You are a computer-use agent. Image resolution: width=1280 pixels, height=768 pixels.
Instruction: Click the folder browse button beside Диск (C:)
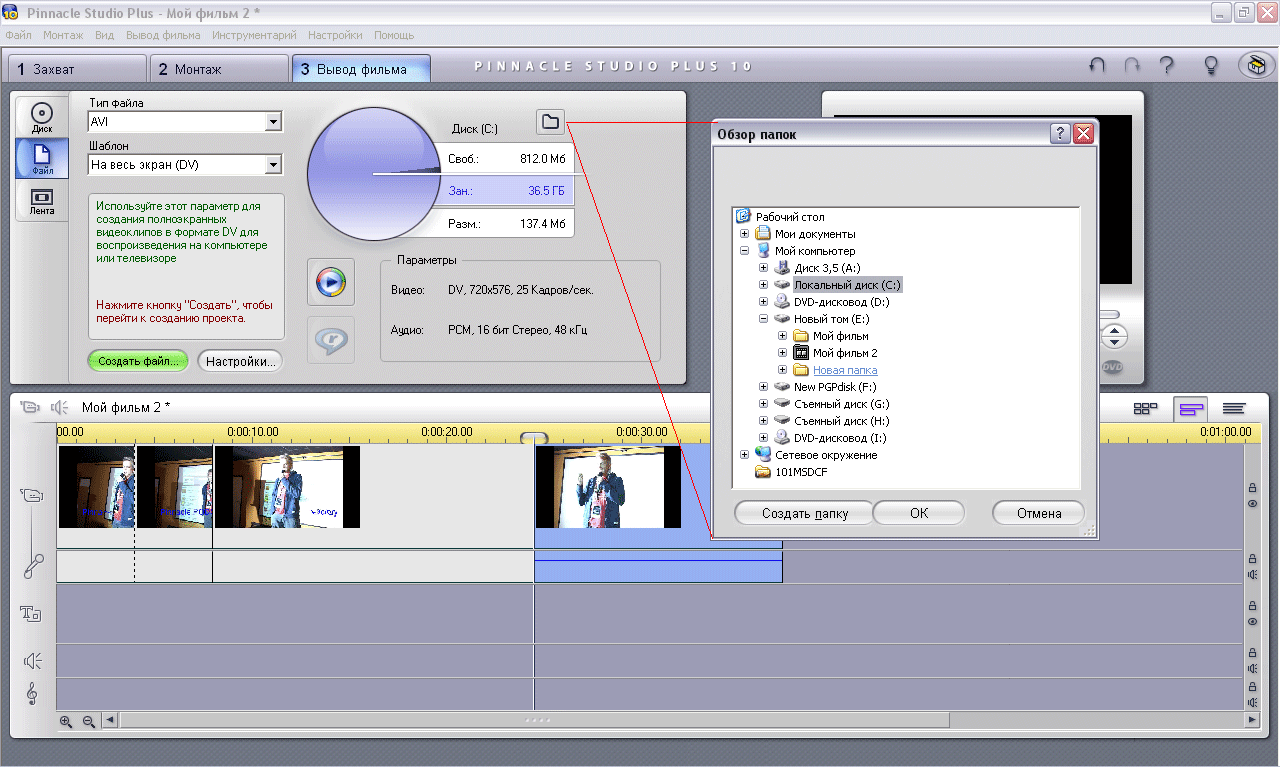[x=550, y=122]
